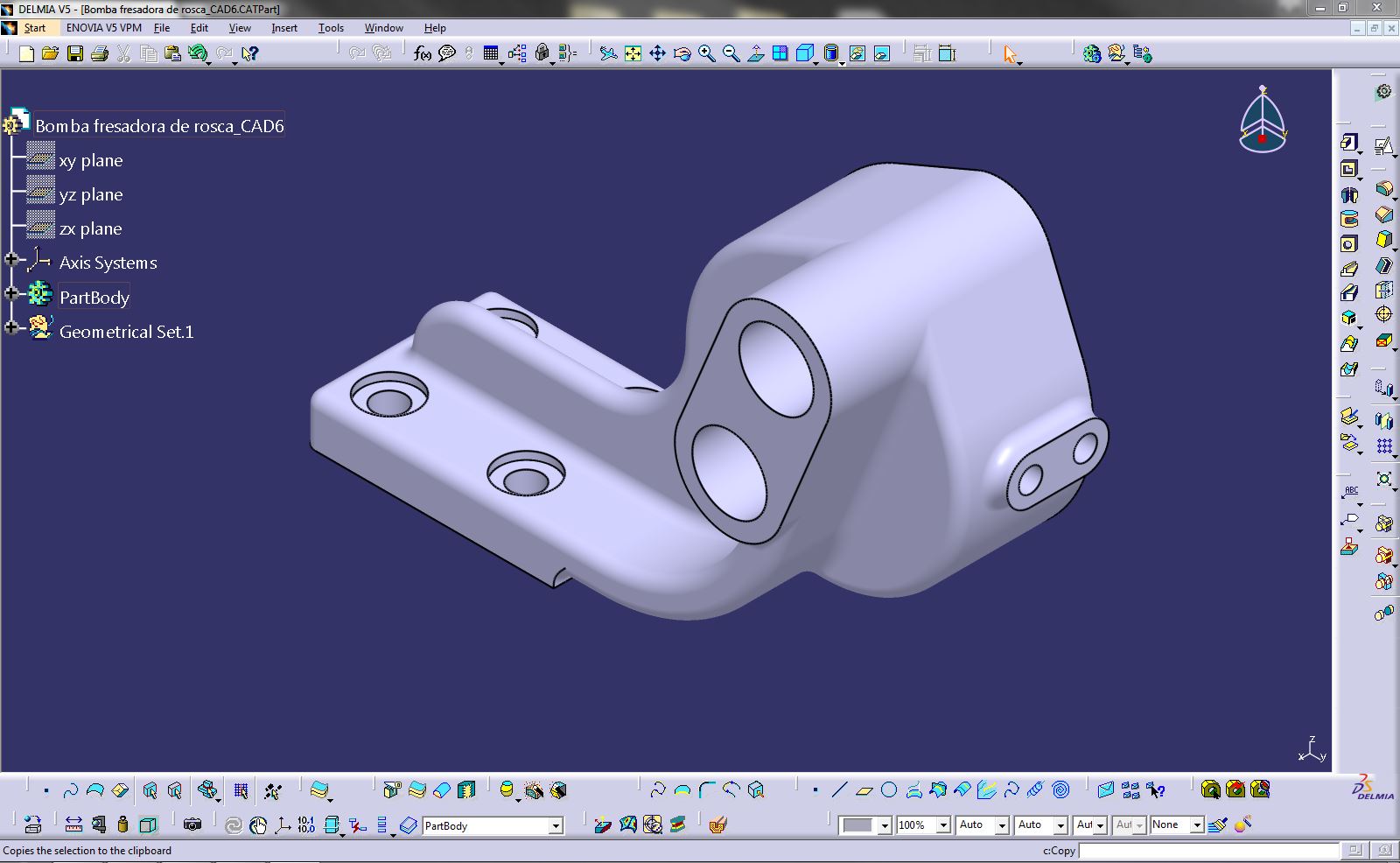
Task: Open the View menu
Action: (240, 28)
